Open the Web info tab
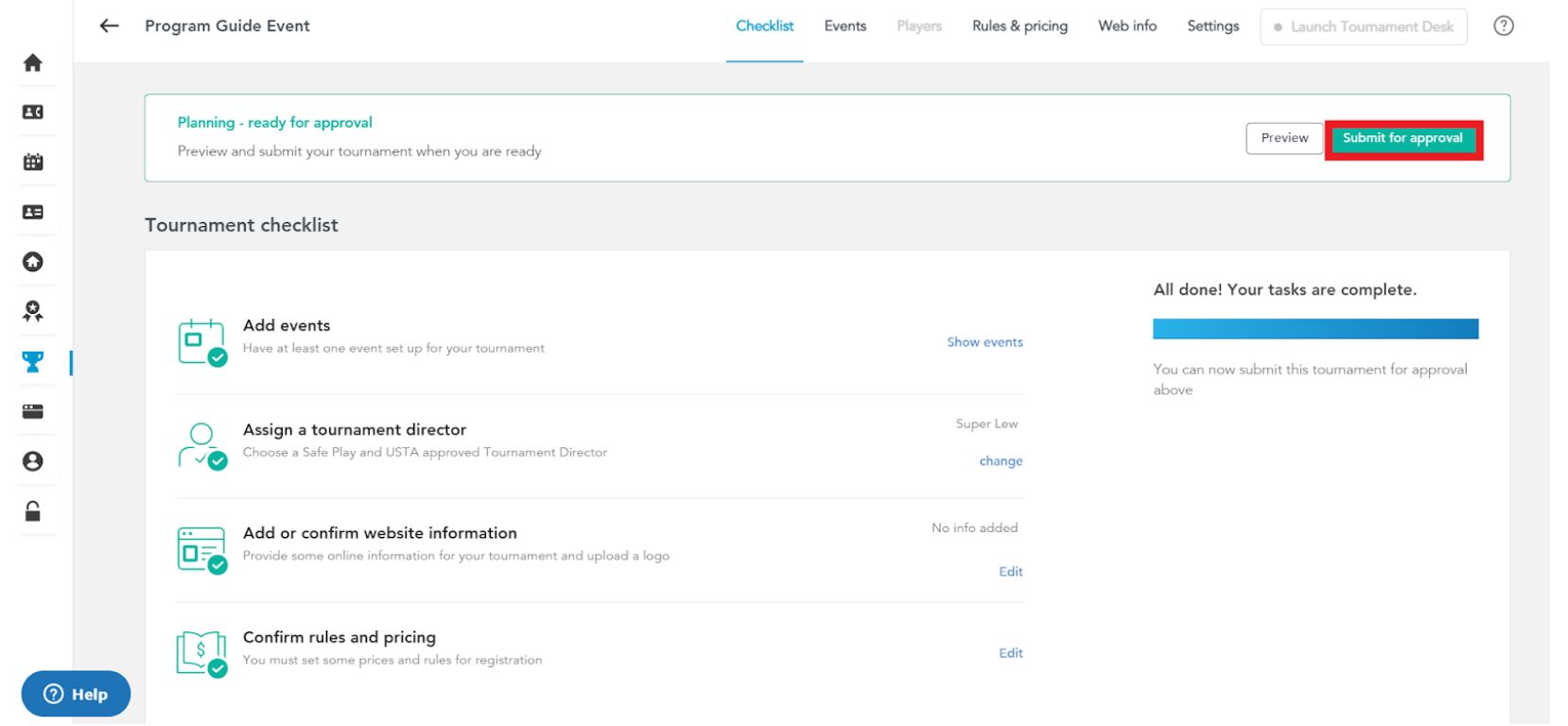The image size is (1568, 726). coord(1127,26)
